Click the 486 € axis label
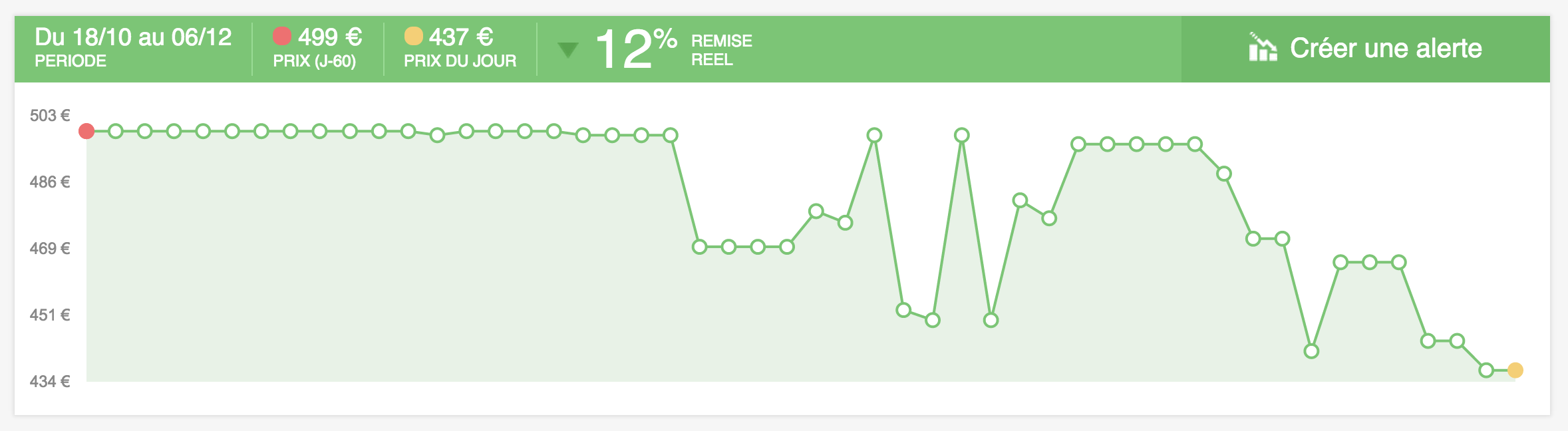1568x431 pixels. pos(49,182)
